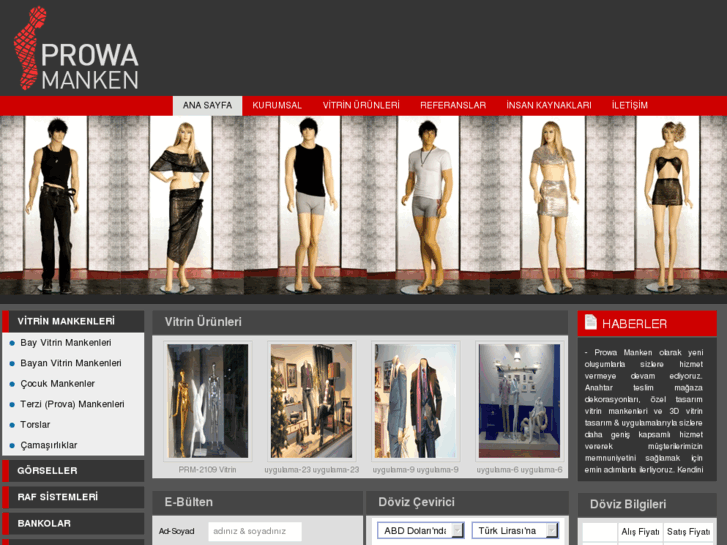Expand the GÖRSELLER sidebar section

73,471
